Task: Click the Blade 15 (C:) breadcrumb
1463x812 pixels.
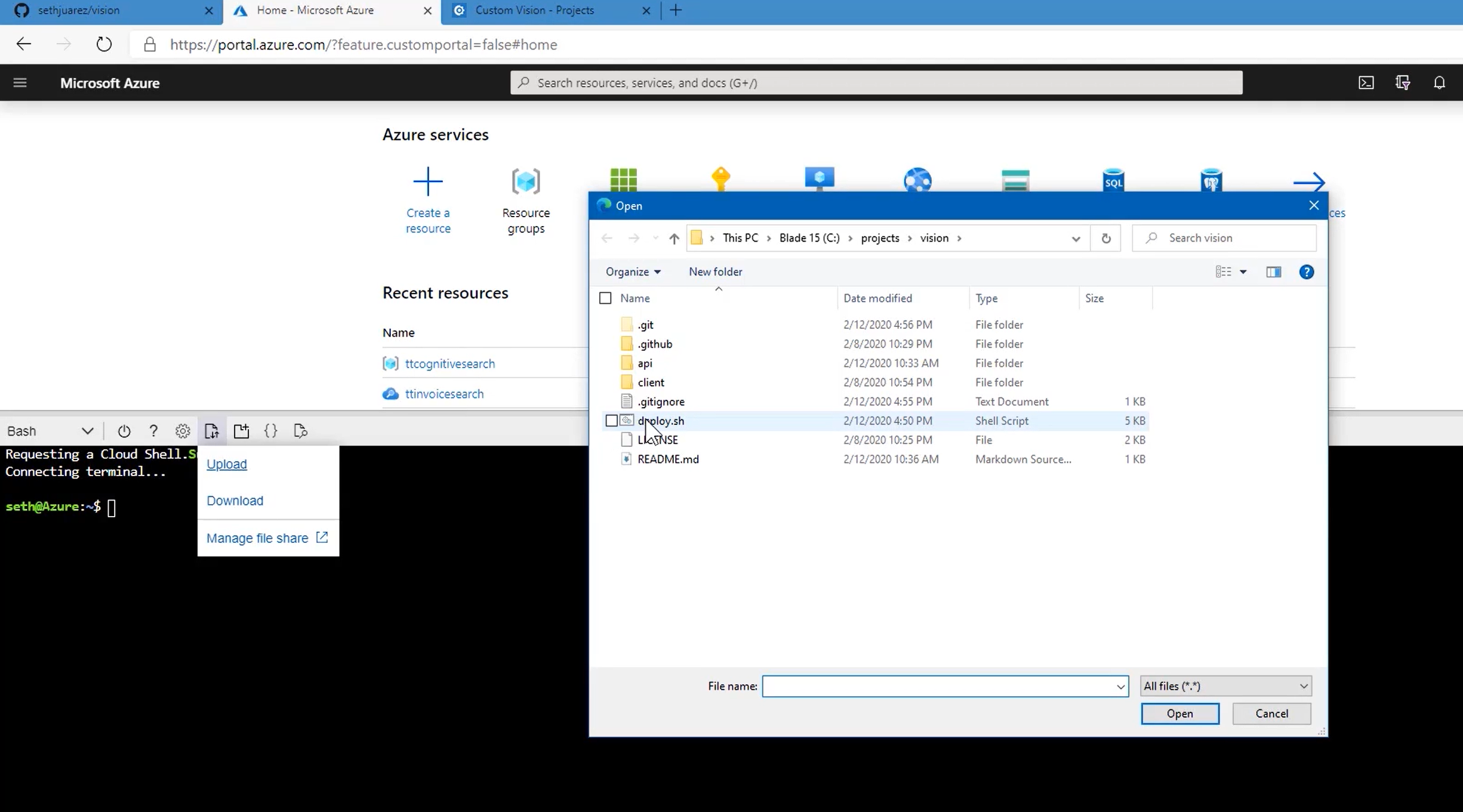Action: (809, 238)
